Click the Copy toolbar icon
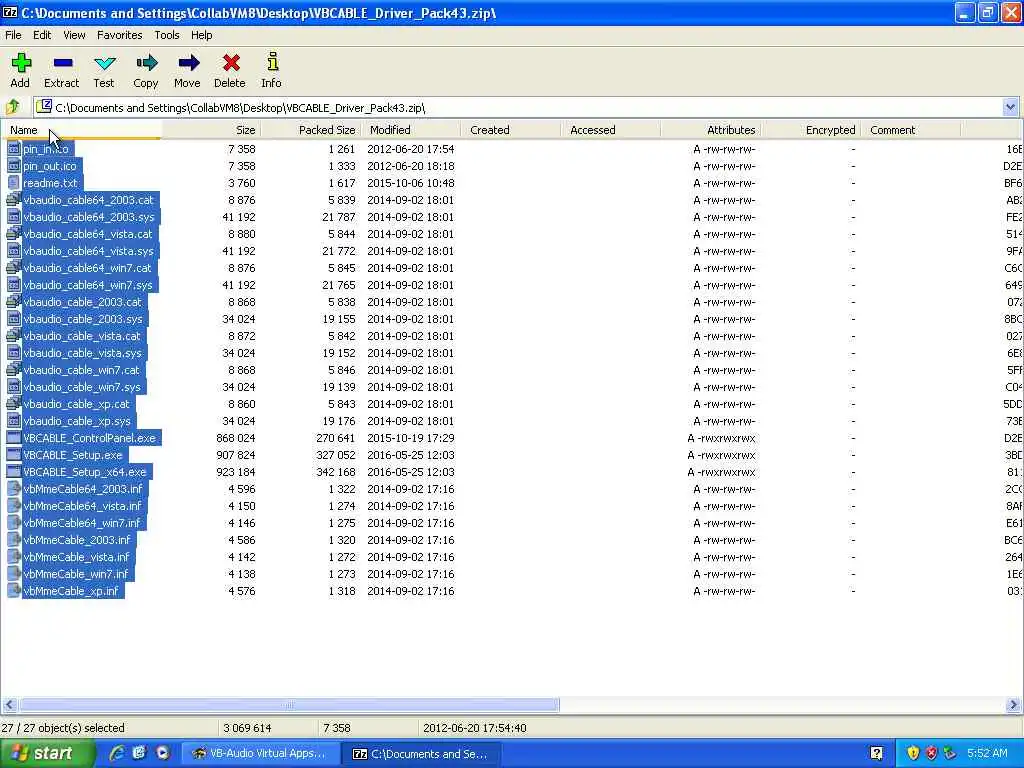Viewport: 1024px width, 768px height. 146,63
